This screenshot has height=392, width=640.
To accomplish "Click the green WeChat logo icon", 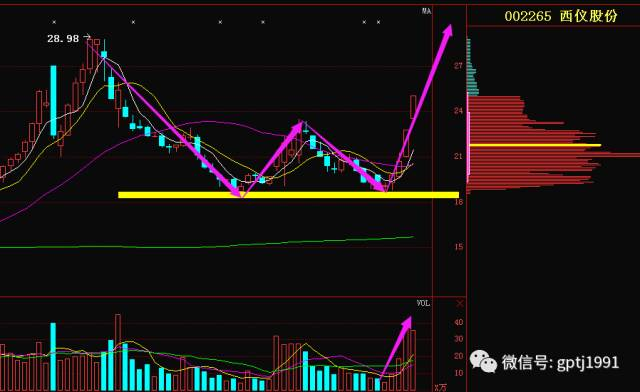I will pyautogui.click(x=483, y=361).
